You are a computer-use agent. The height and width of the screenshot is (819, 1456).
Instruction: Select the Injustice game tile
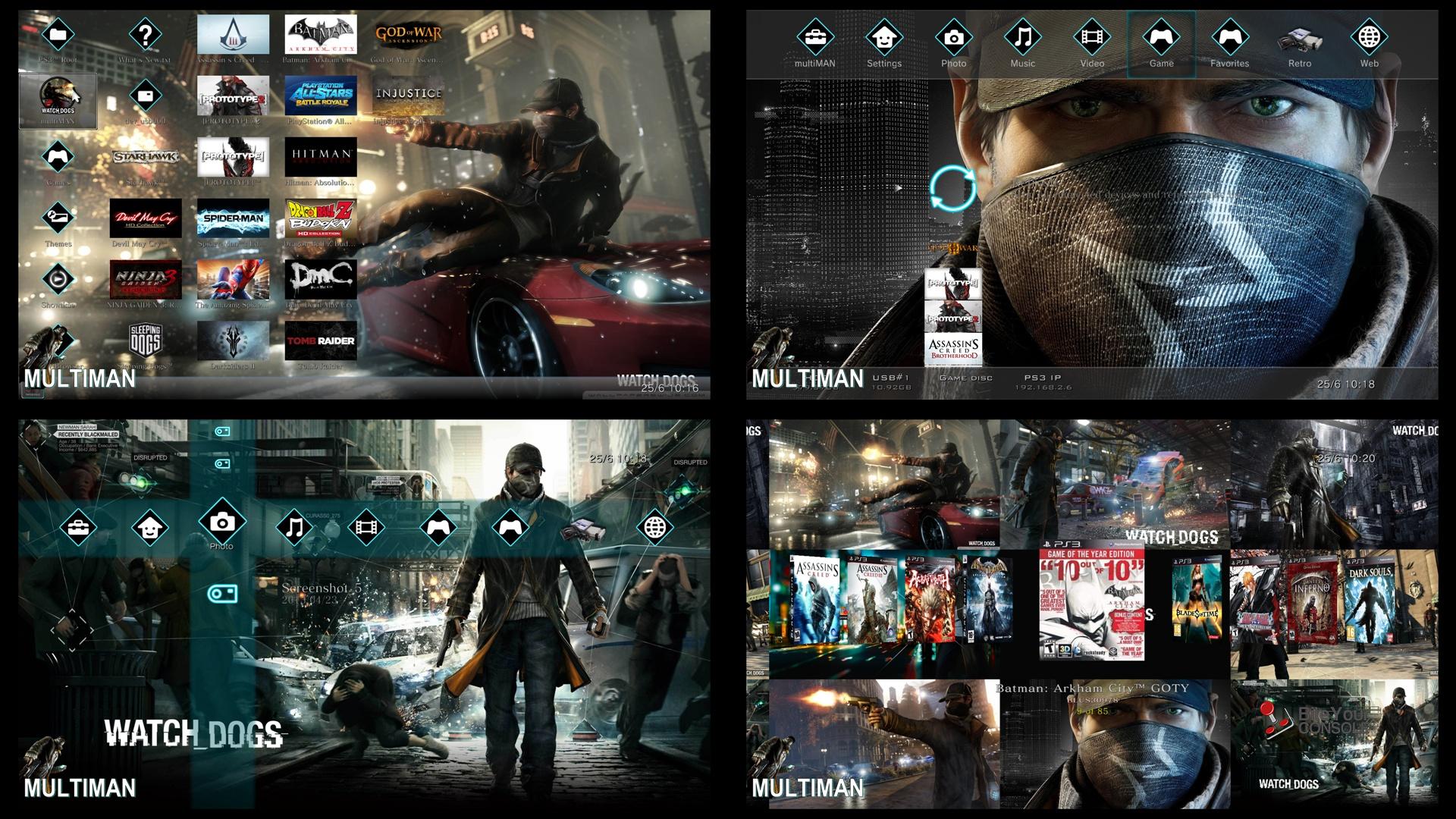(409, 96)
